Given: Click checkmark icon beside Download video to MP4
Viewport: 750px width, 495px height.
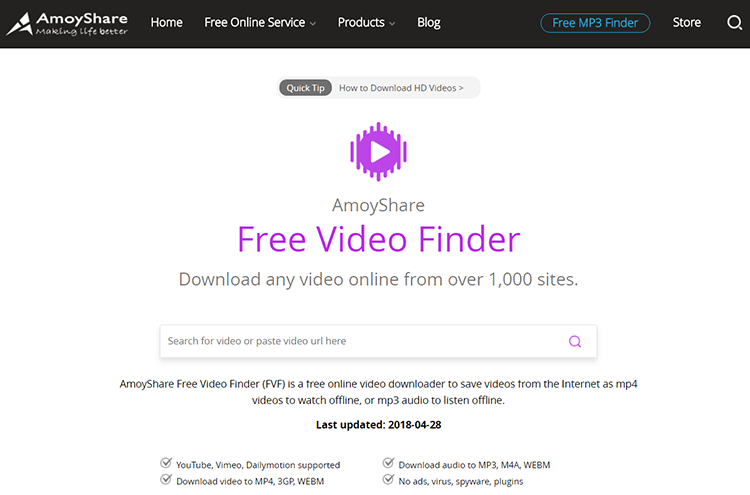Looking at the screenshot, I should (166, 479).
